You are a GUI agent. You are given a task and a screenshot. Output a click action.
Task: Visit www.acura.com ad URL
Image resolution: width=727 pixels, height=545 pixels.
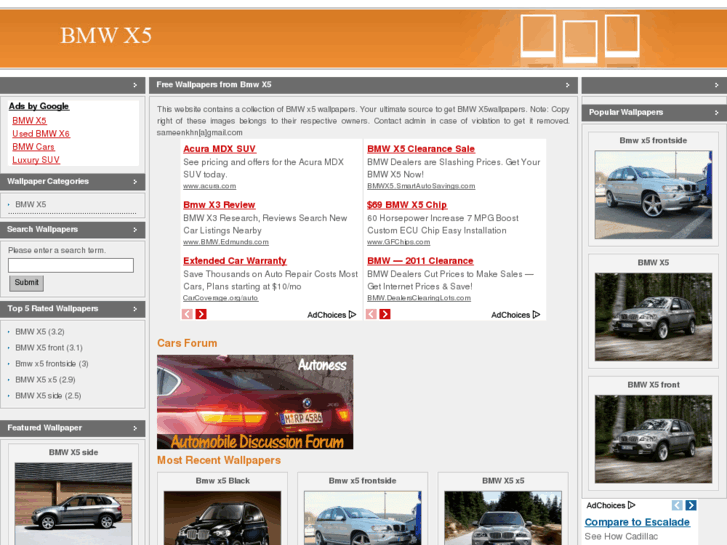[210, 186]
